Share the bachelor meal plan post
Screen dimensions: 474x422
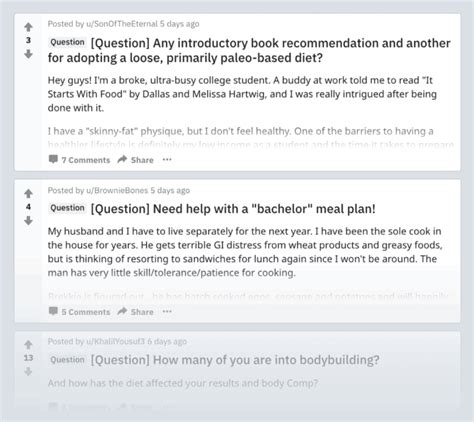(135, 312)
